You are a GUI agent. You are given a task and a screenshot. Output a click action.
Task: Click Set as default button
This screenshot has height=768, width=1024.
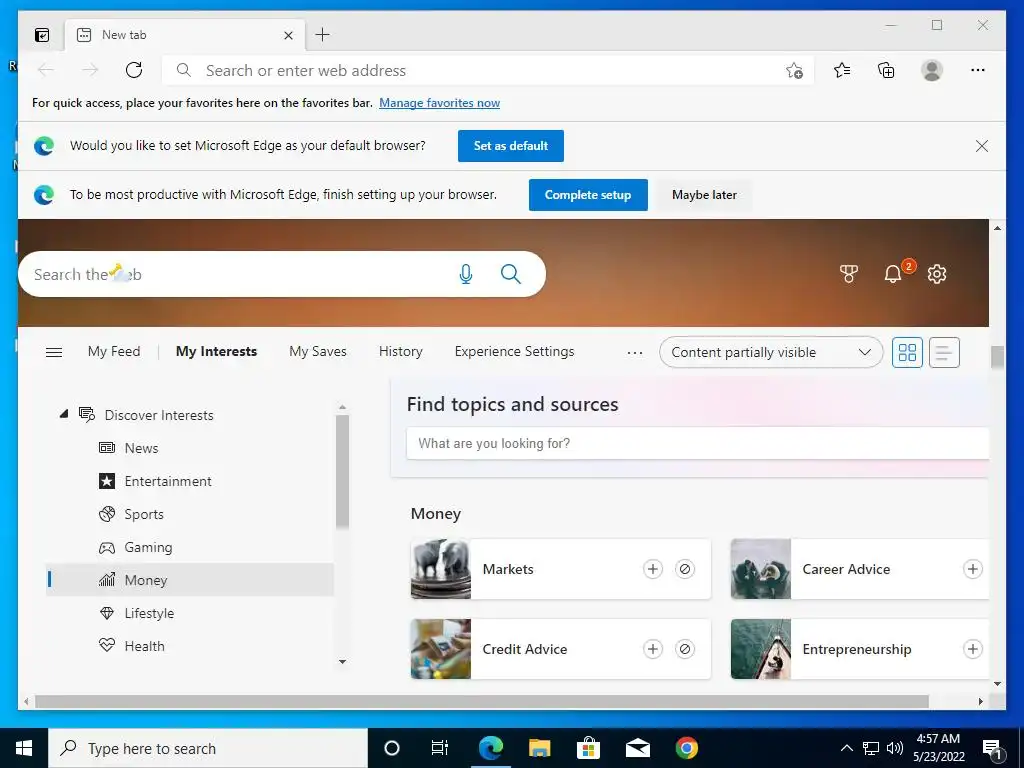511,146
